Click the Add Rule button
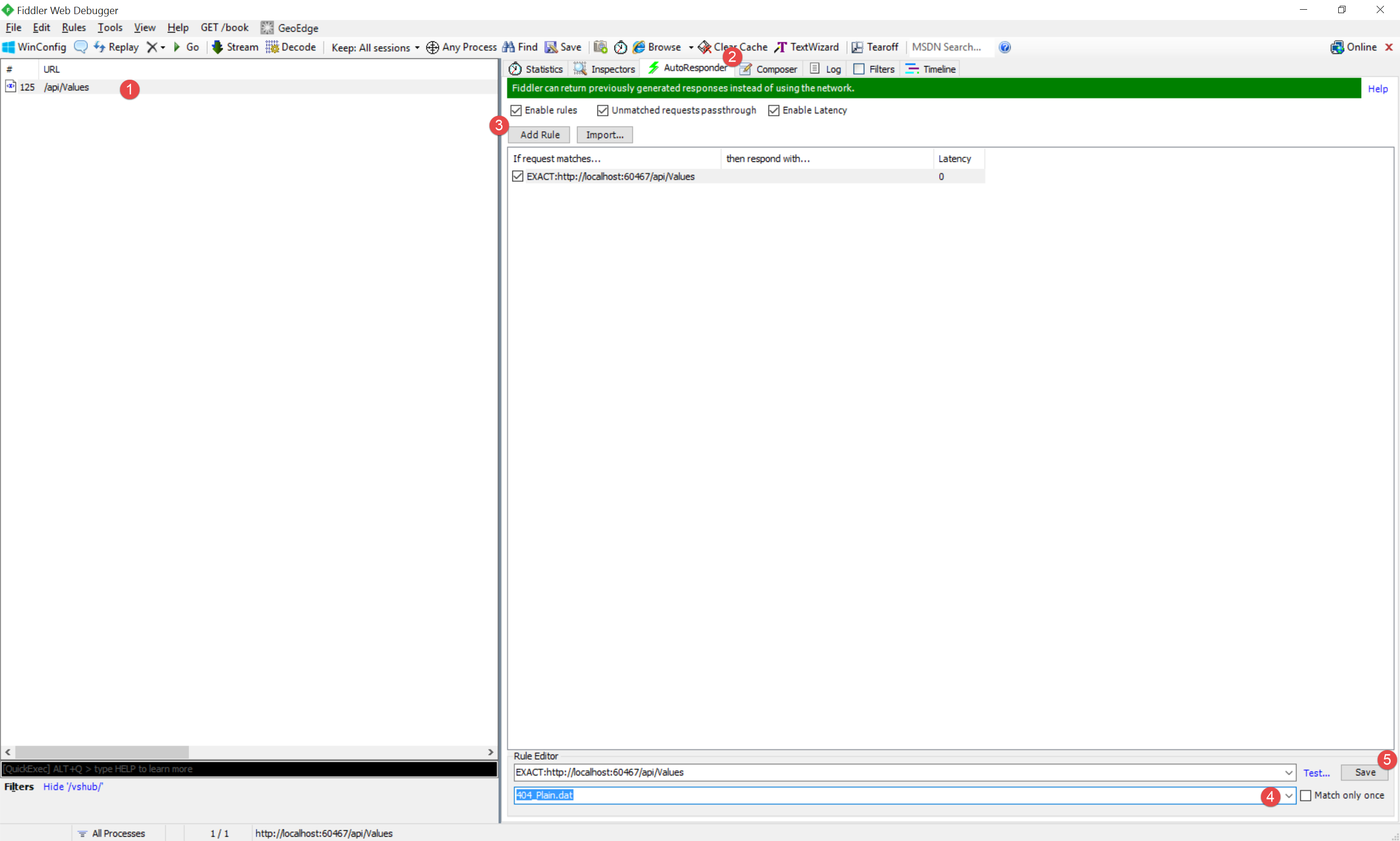The image size is (1400, 841). point(540,134)
